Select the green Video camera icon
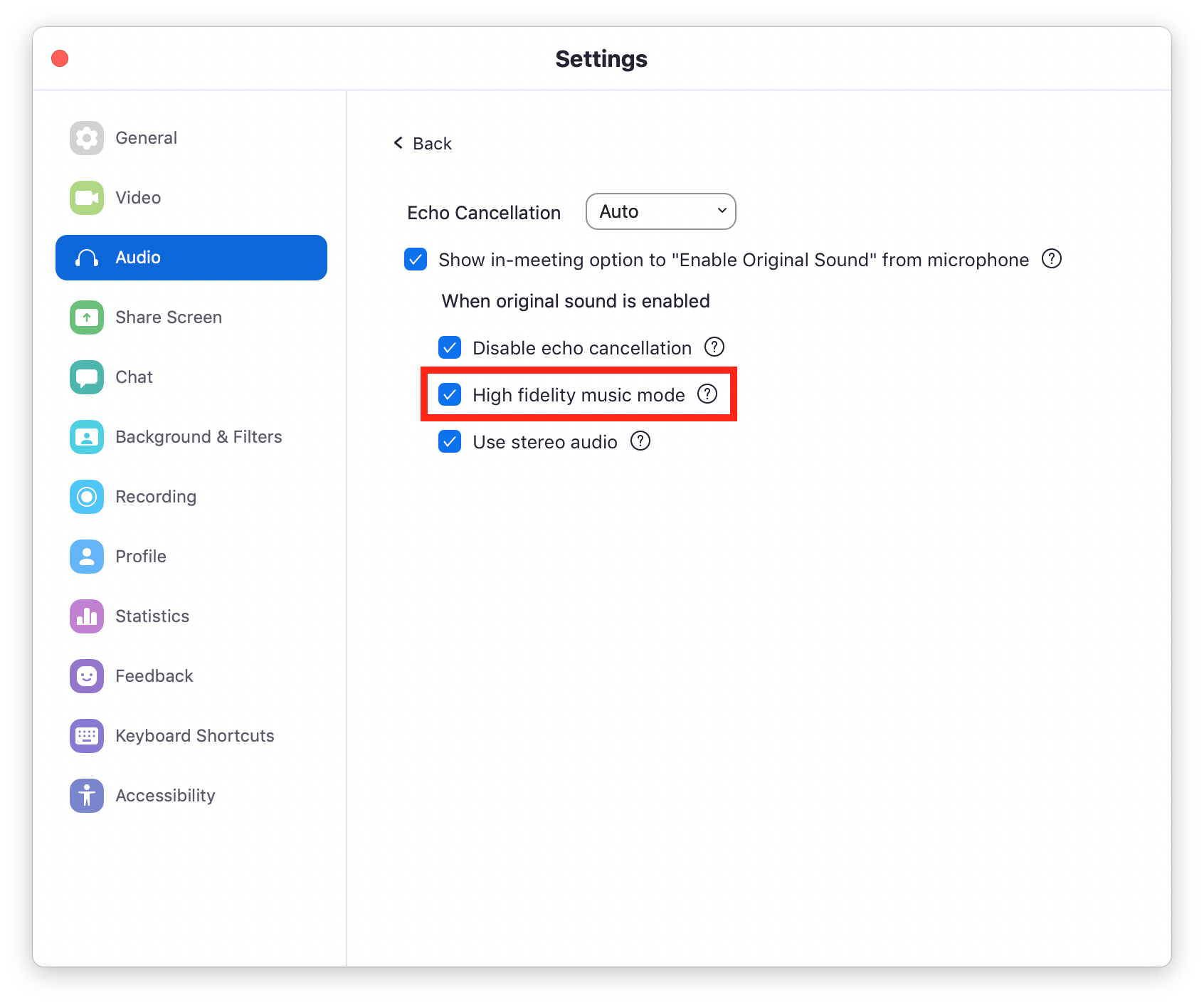Screen dimensions: 1204x1005 pos(87,198)
